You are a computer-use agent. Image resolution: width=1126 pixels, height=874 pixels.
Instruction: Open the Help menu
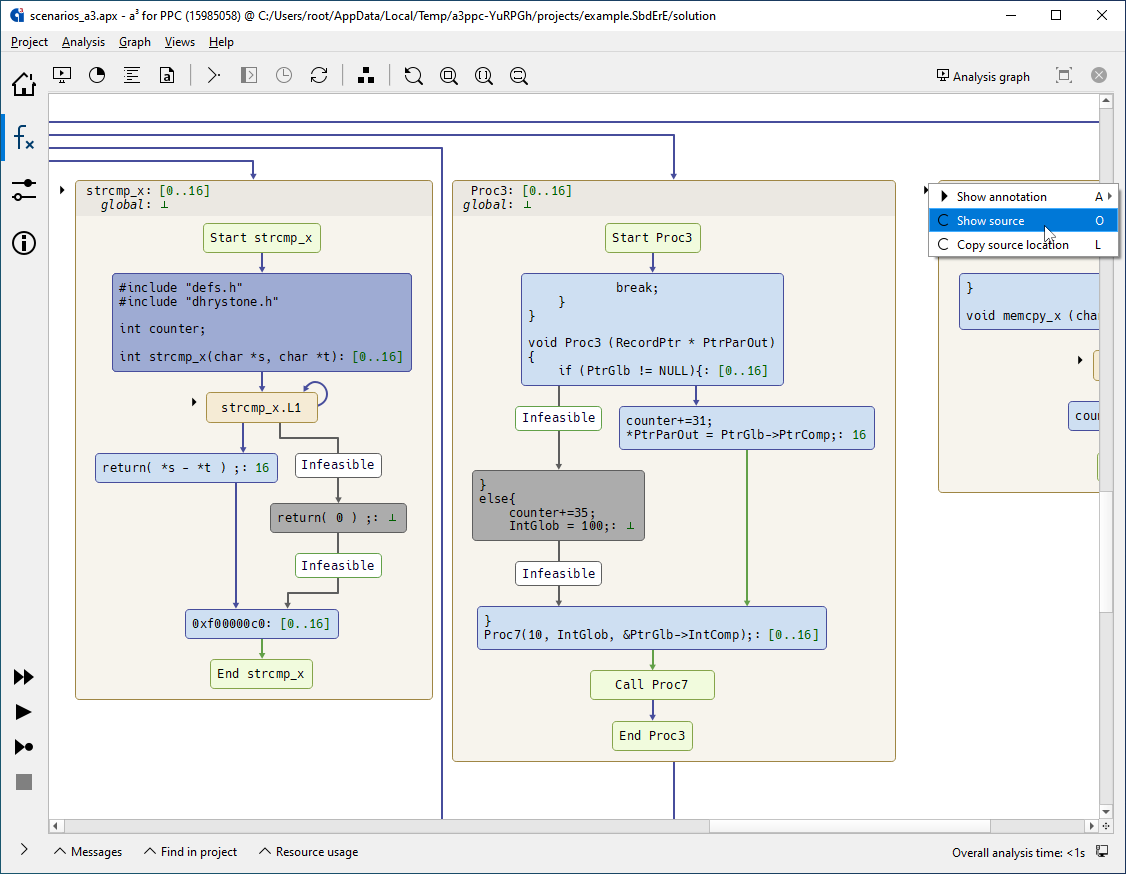(221, 42)
